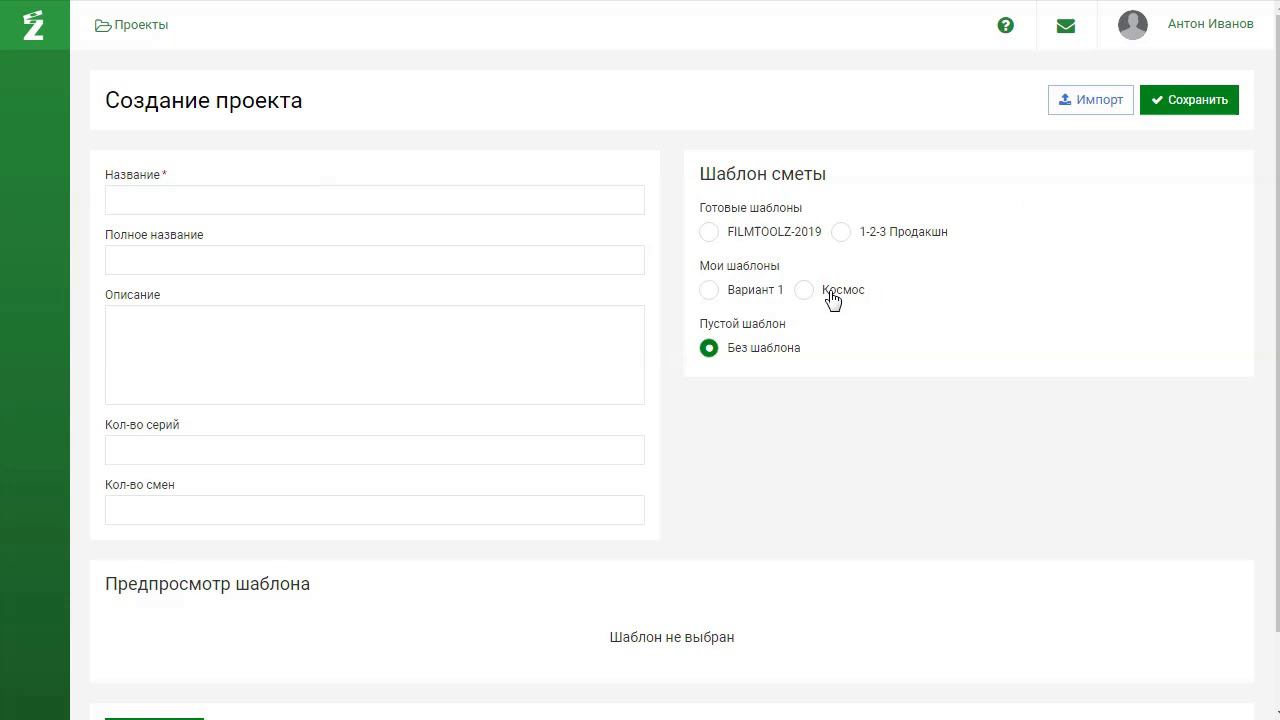Select the Без шаблона radio button

coord(709,348)
